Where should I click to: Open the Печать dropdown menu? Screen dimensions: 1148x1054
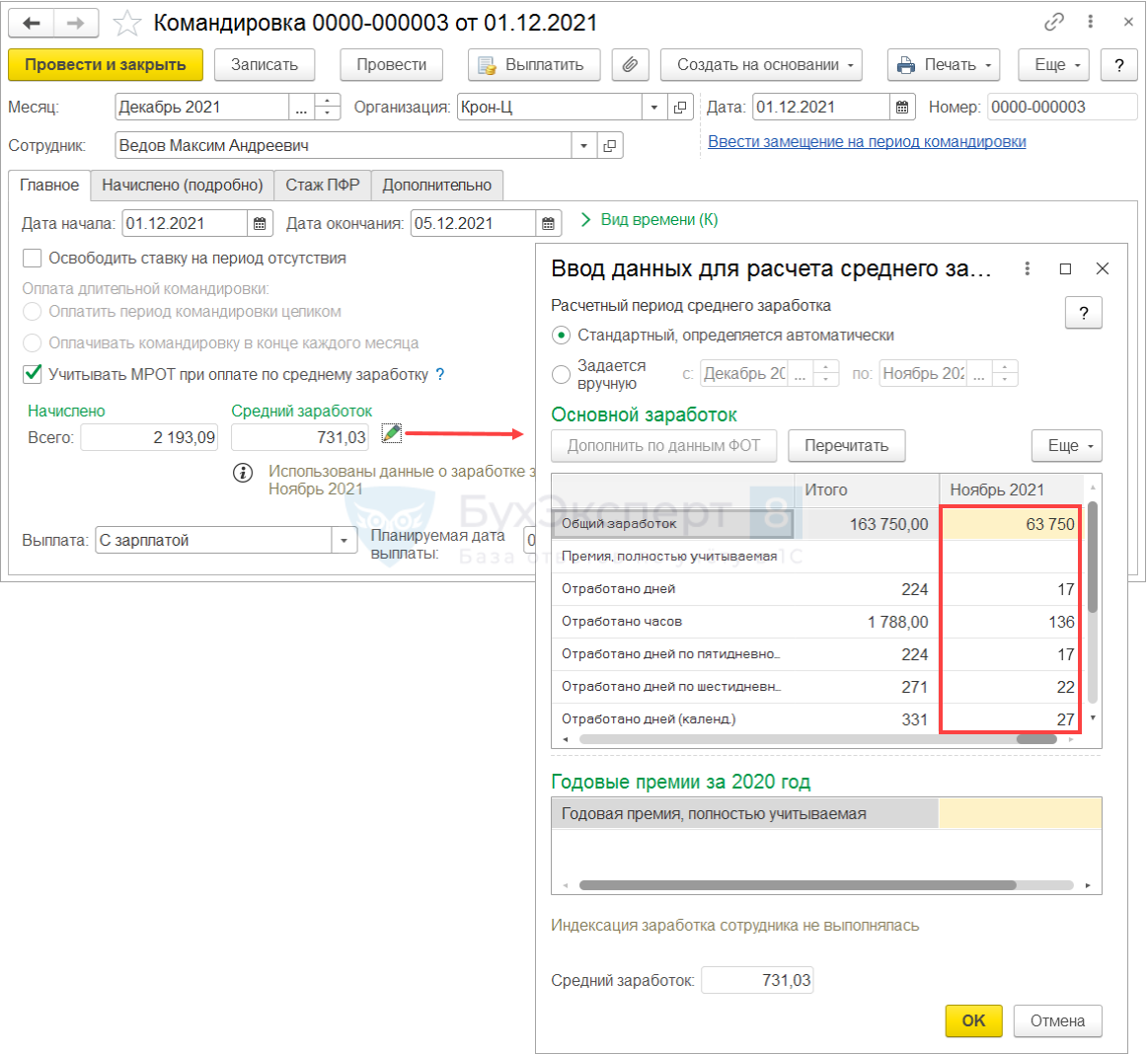pyautogui.click(x=943, y=65)
